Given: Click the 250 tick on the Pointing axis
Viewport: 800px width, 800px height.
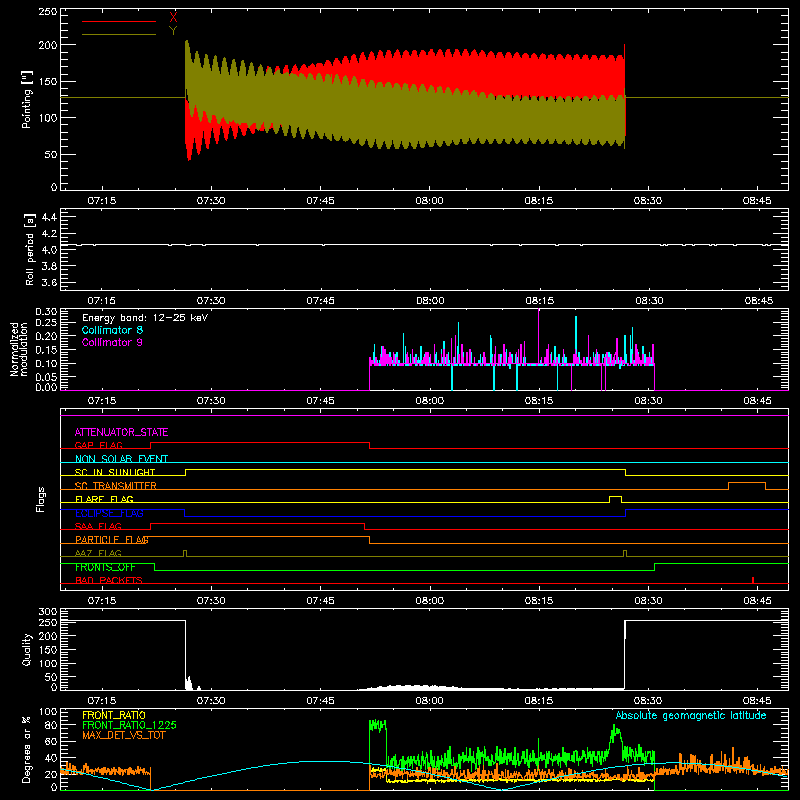Looking at the screenshot, I should pos(47,12).
